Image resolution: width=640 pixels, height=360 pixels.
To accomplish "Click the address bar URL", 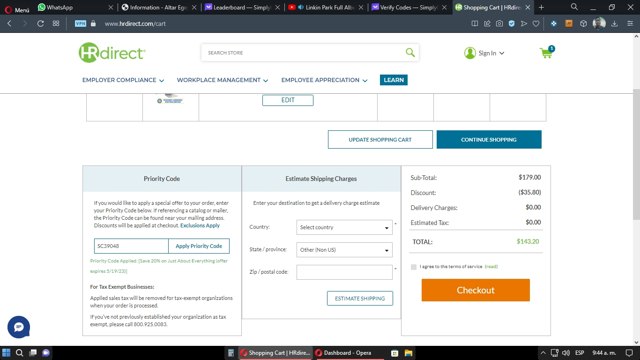I will click(x=135, y=24).
